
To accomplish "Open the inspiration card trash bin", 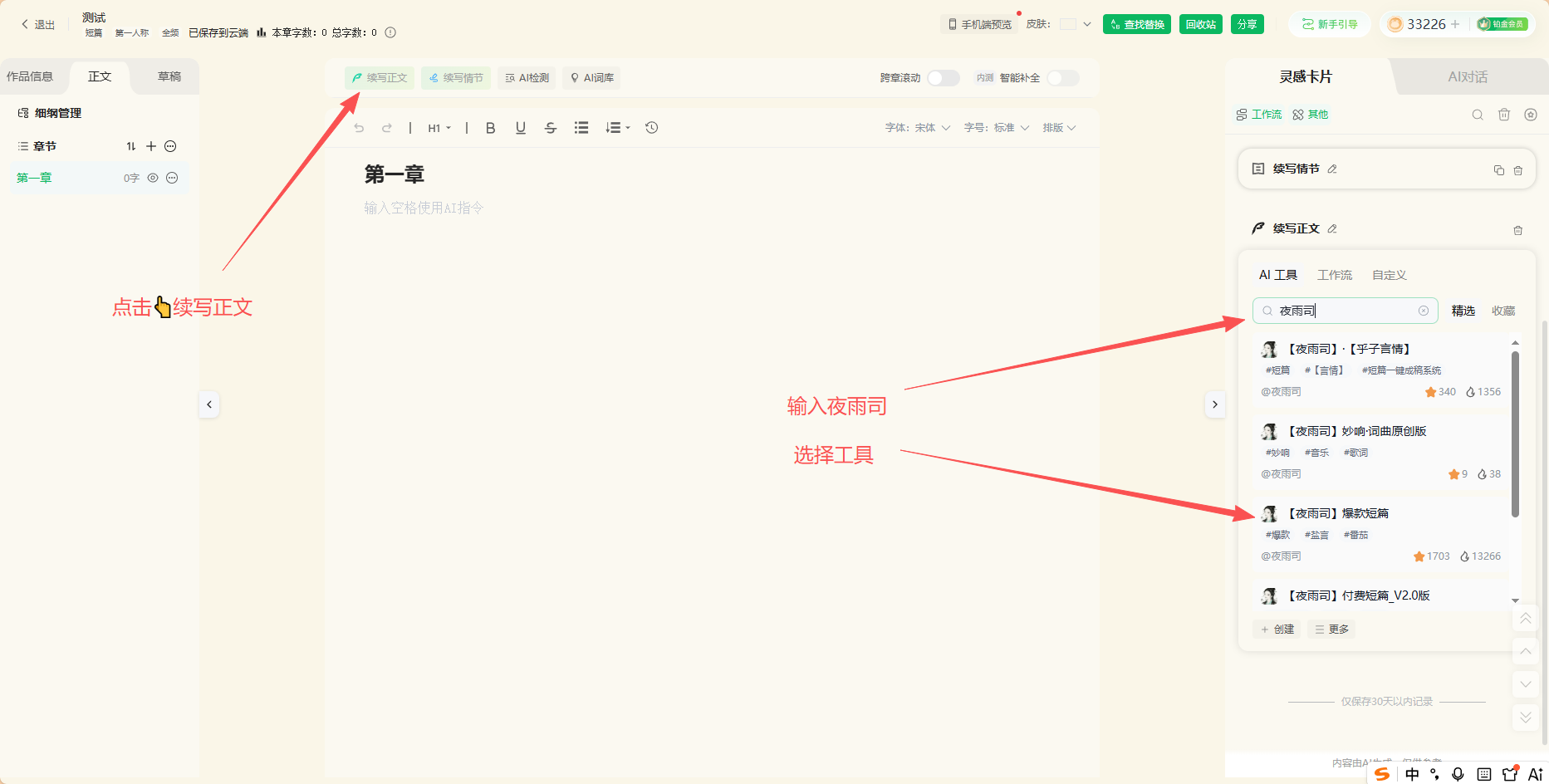I will coord(1504,115).
